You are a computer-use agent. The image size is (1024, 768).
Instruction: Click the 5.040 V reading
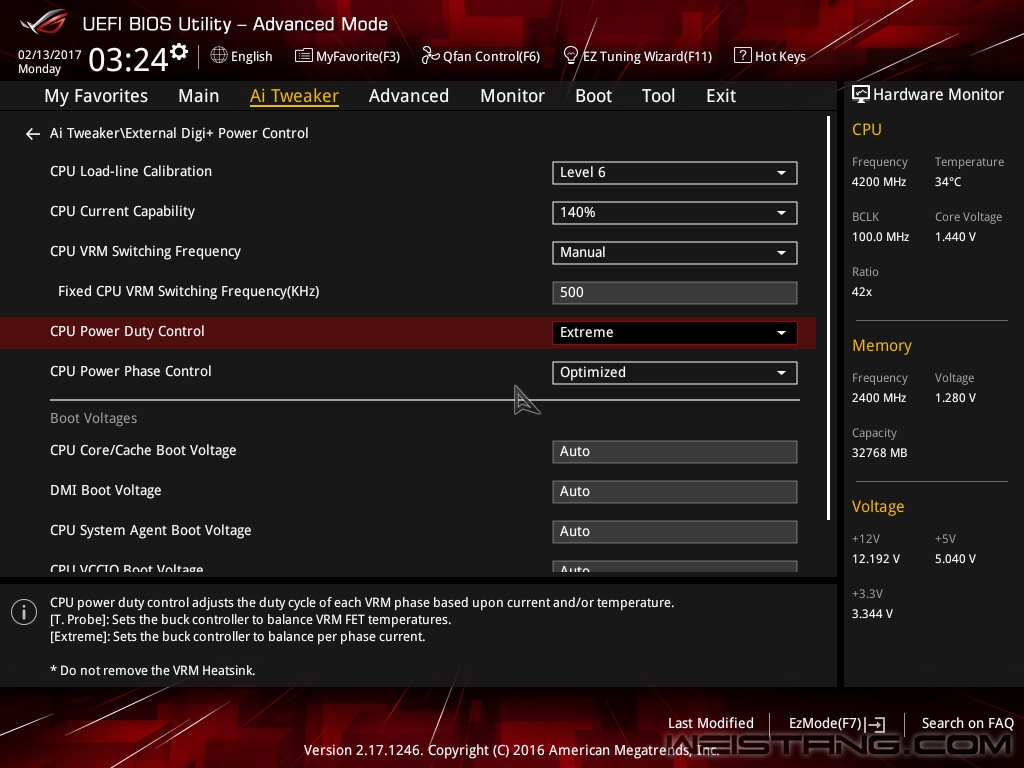tap(955, 559)
